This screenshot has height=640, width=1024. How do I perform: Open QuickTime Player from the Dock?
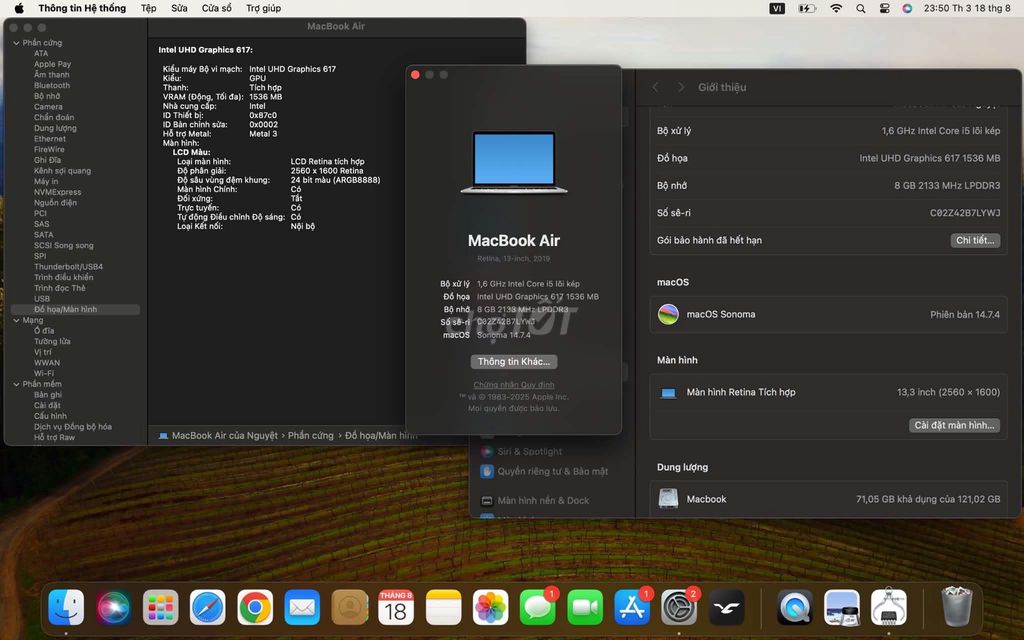click(x=795, y=607)
